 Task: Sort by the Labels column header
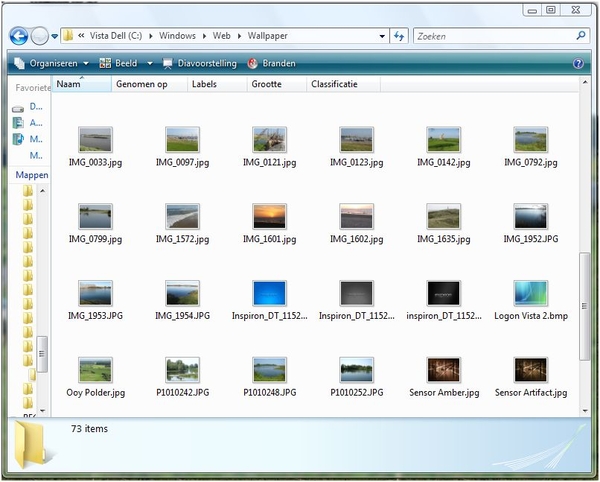[217, 84]
